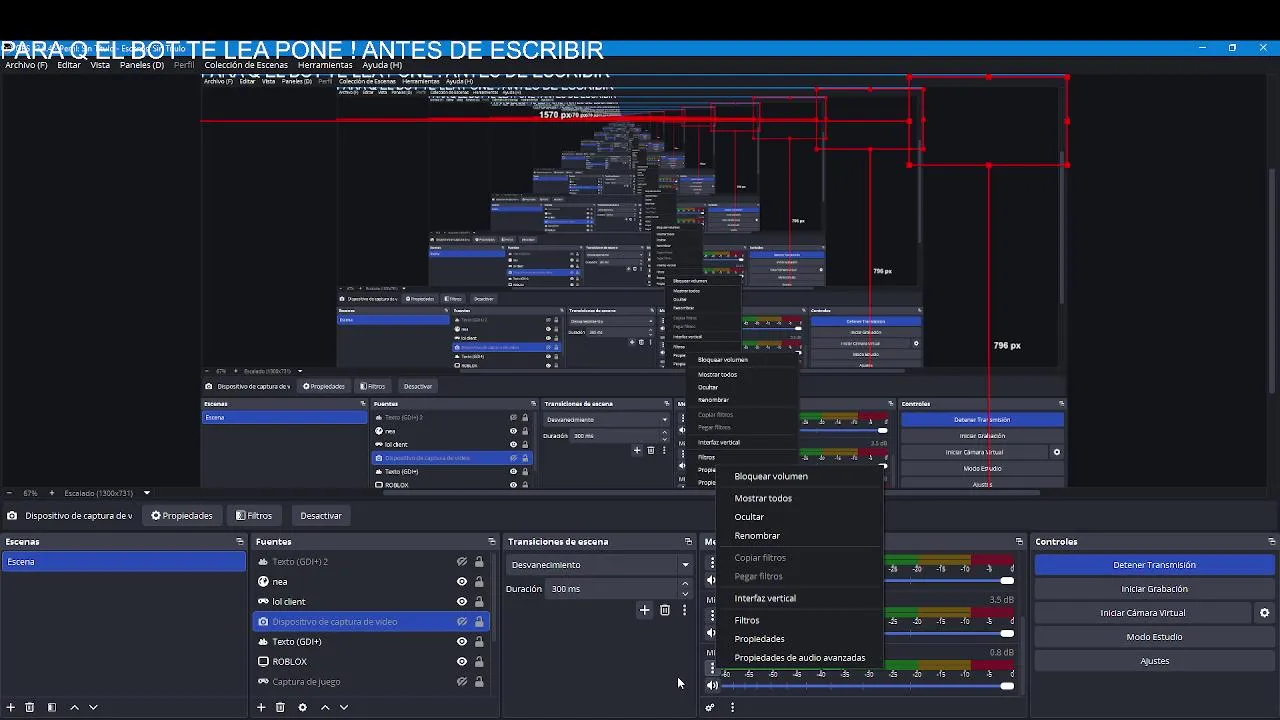
Task: Pop out the Transiciones de escena dock
Action: coord(688,541)
